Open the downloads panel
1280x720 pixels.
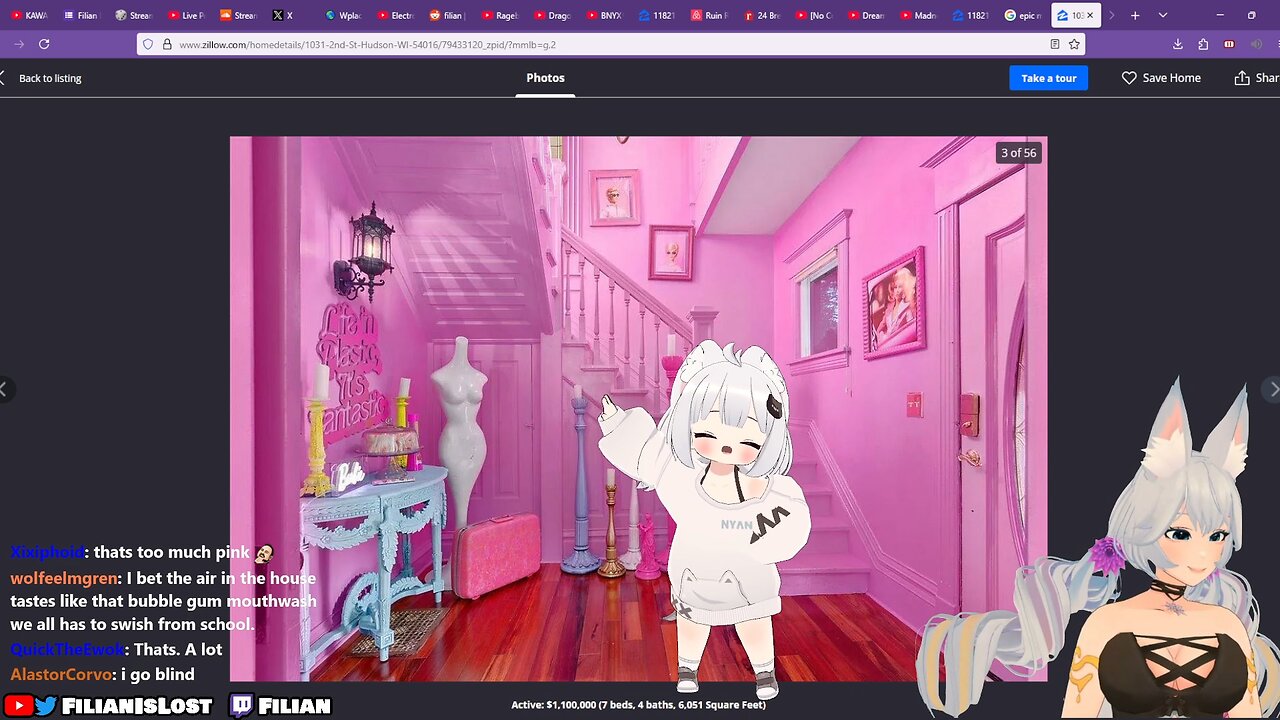click(x=1178, y=44)
